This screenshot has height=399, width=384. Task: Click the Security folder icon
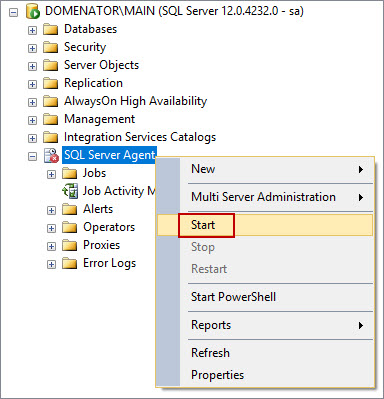click(51, 47)
